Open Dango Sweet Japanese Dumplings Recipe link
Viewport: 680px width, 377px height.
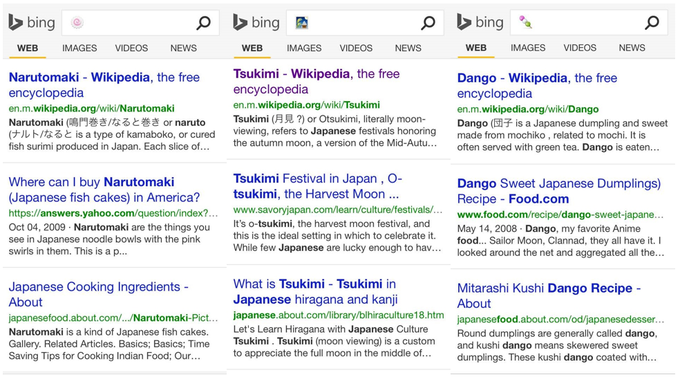(559, 191)
